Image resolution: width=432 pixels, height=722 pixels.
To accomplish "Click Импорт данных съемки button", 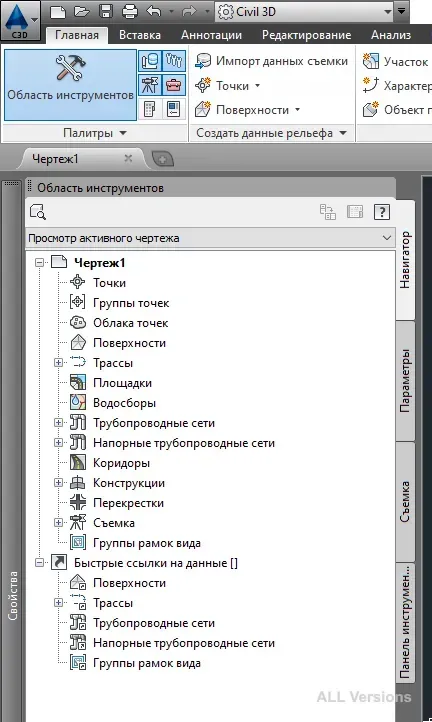I will pyautogui.click(x=271, y=61).
